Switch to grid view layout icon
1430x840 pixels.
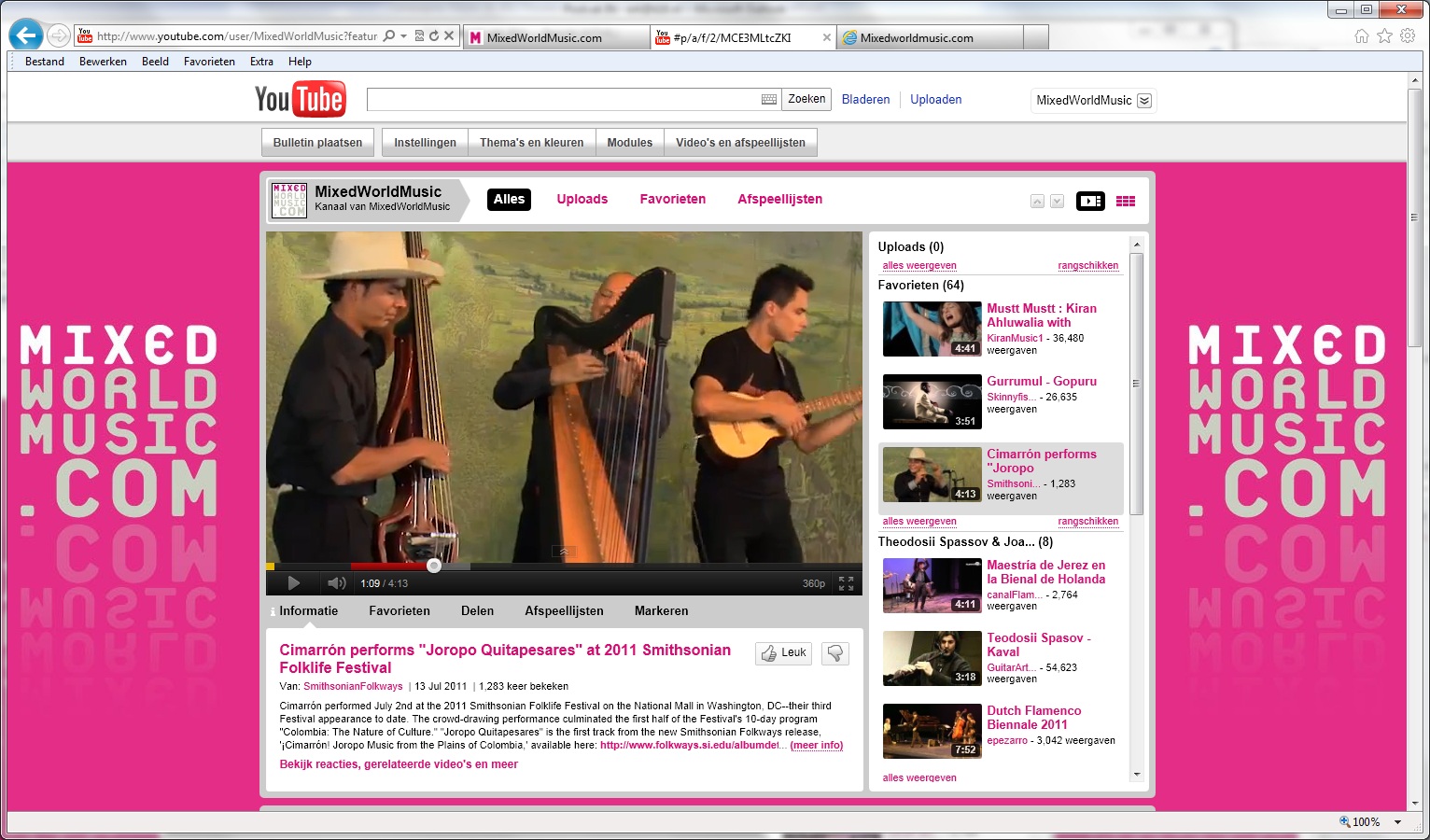(x=1126, y=201)
